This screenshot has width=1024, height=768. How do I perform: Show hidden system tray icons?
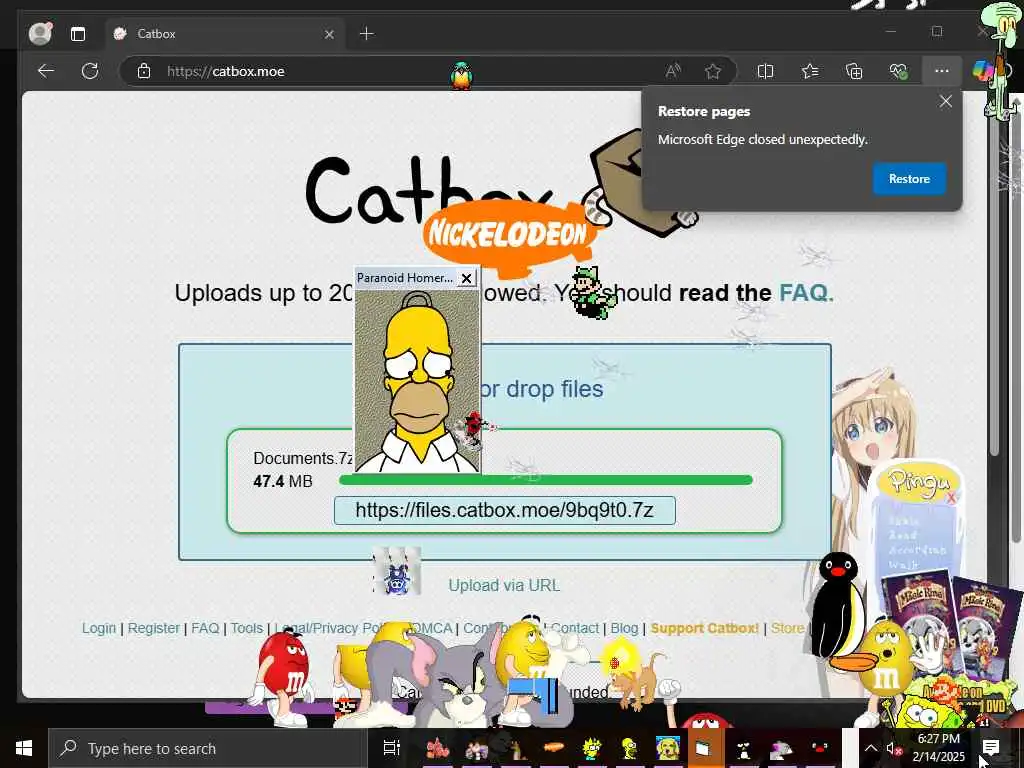(x=871, y=748)
